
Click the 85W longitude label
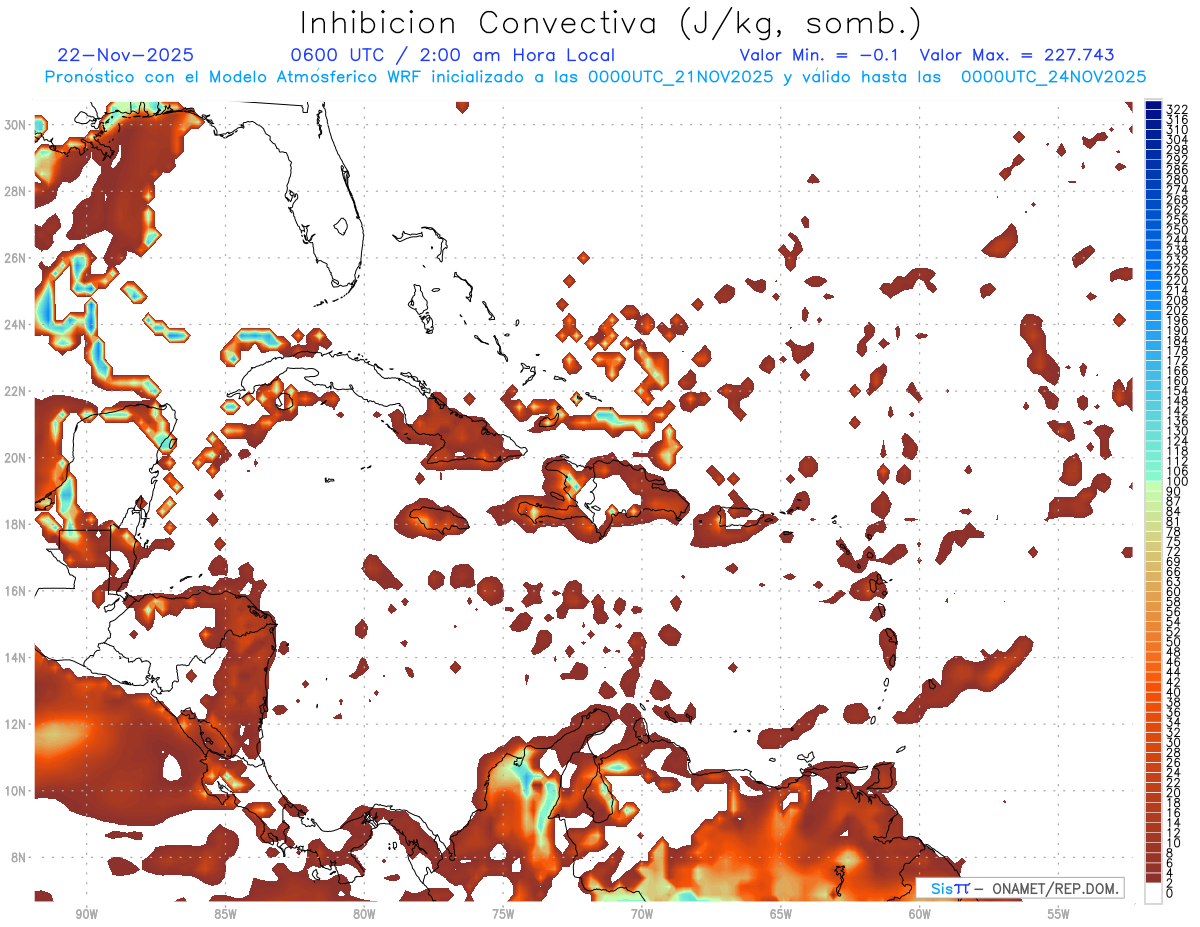coord(225,914)
